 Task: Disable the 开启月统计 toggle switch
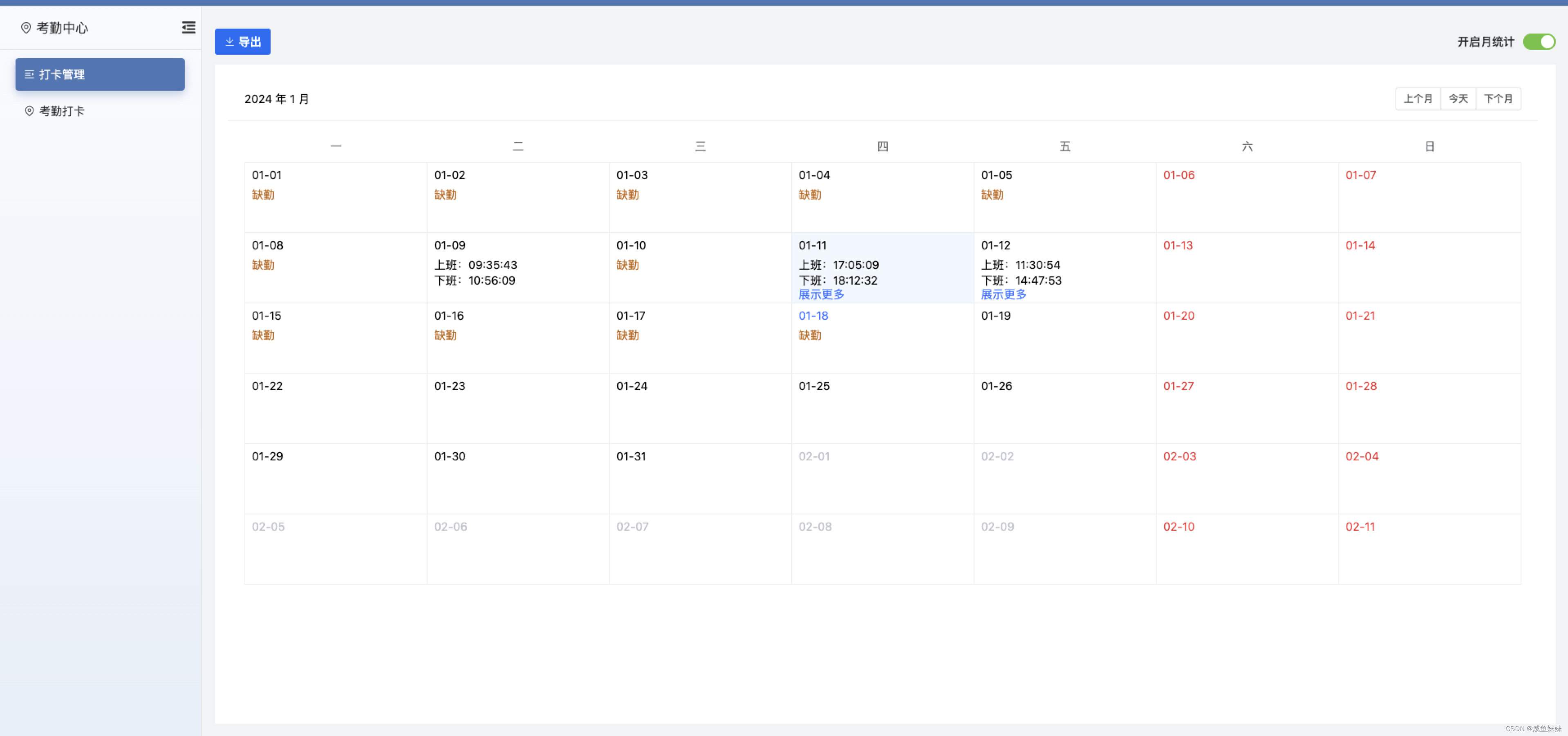pyautogui.click(x=1539, y=41)
